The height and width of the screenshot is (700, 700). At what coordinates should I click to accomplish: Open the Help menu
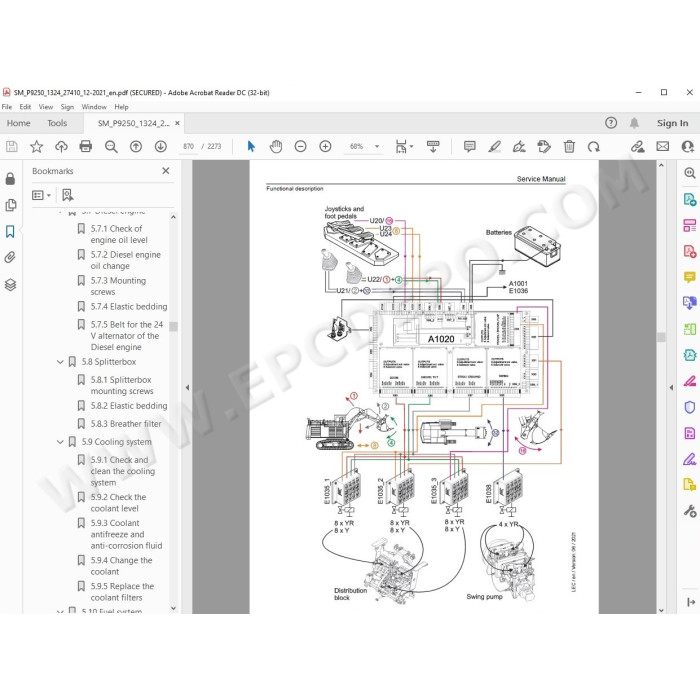point(121,107)
